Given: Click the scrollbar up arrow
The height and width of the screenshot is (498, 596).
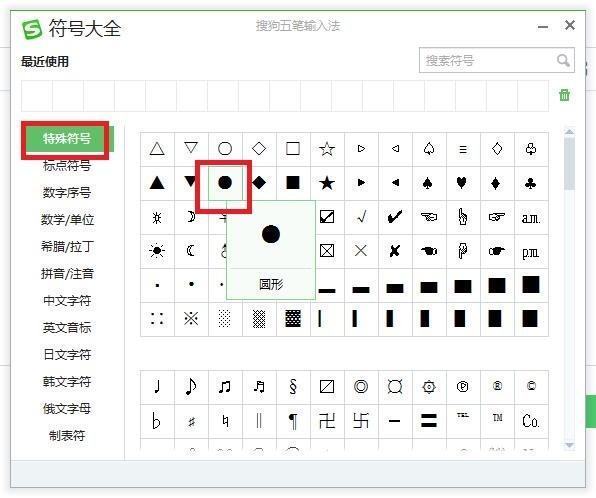Looking at the screenshot, I should coord(569,132).
